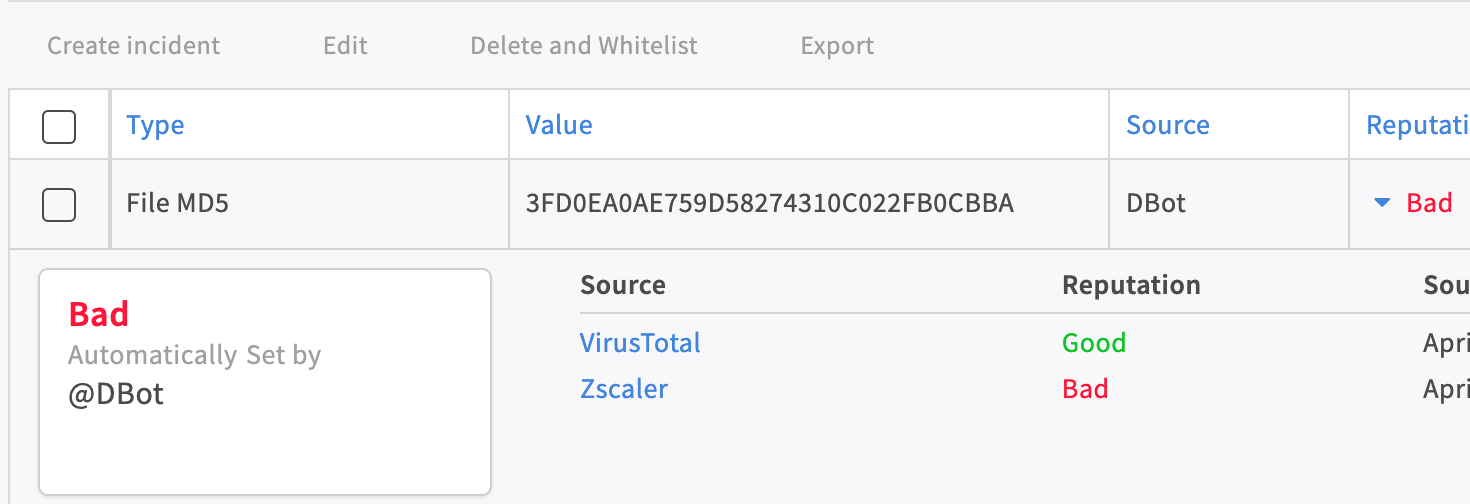Click the red Bad reputation for Zscaler
This screenshot has height=504, width=1470.
pyautogui.click(x=1085, y=389)
